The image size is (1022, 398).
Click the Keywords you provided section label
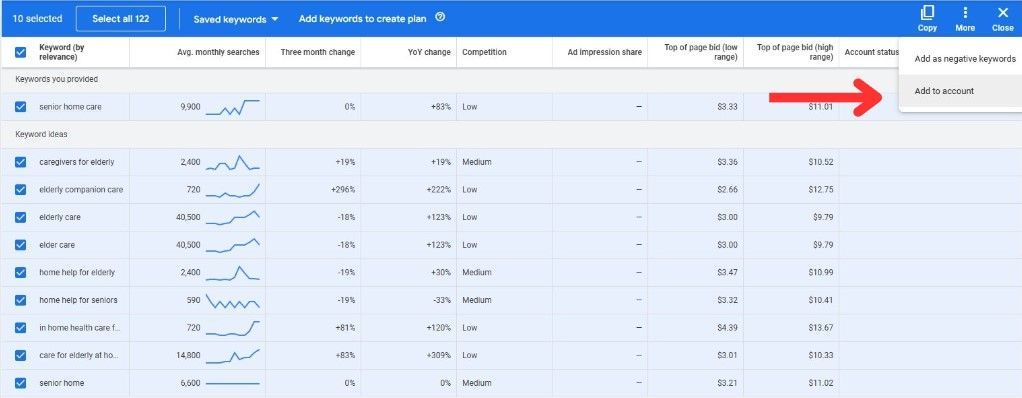click(57, 79)
